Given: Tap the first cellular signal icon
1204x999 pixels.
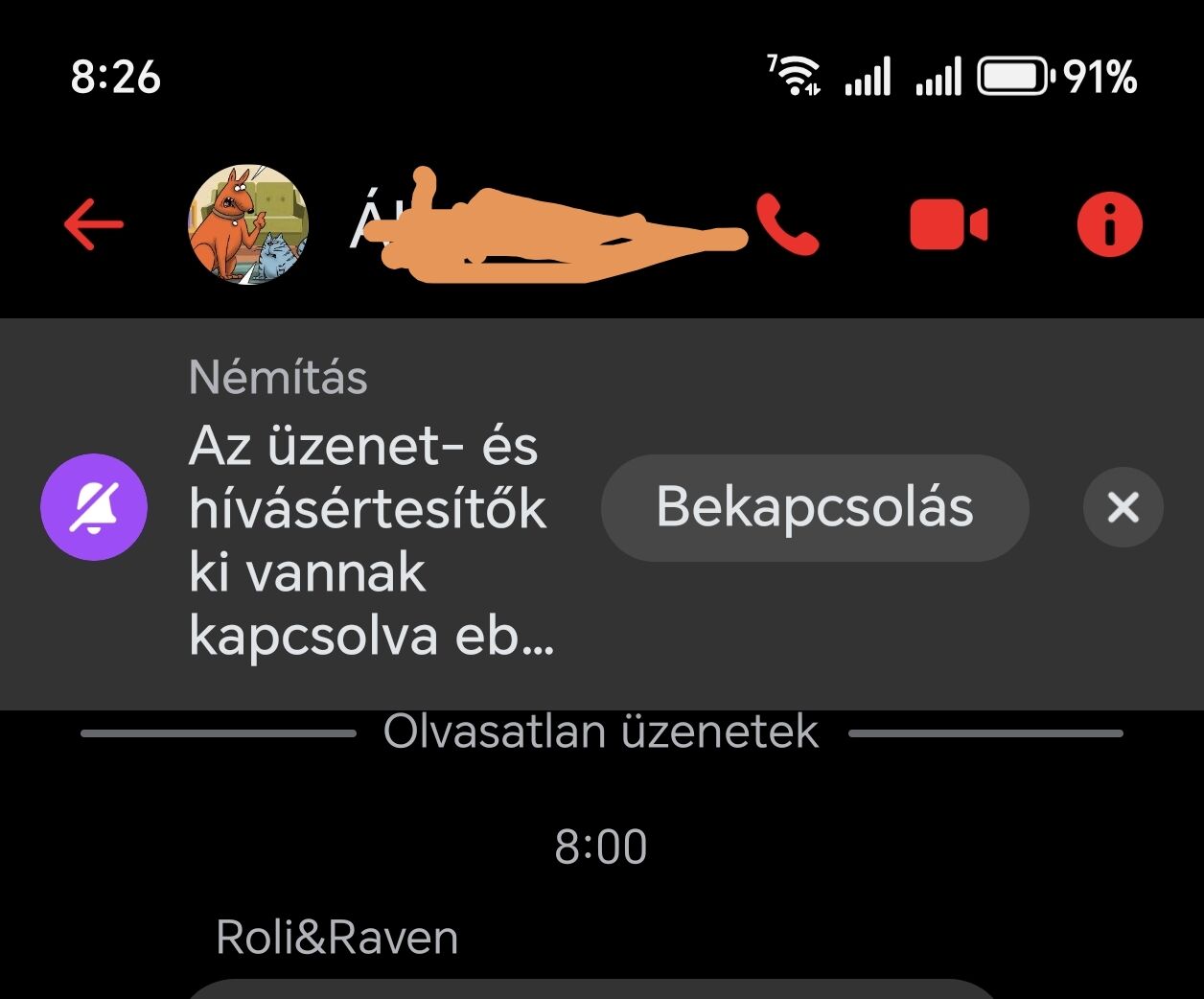Looking at the screenshot, I should tap(868, 77).
